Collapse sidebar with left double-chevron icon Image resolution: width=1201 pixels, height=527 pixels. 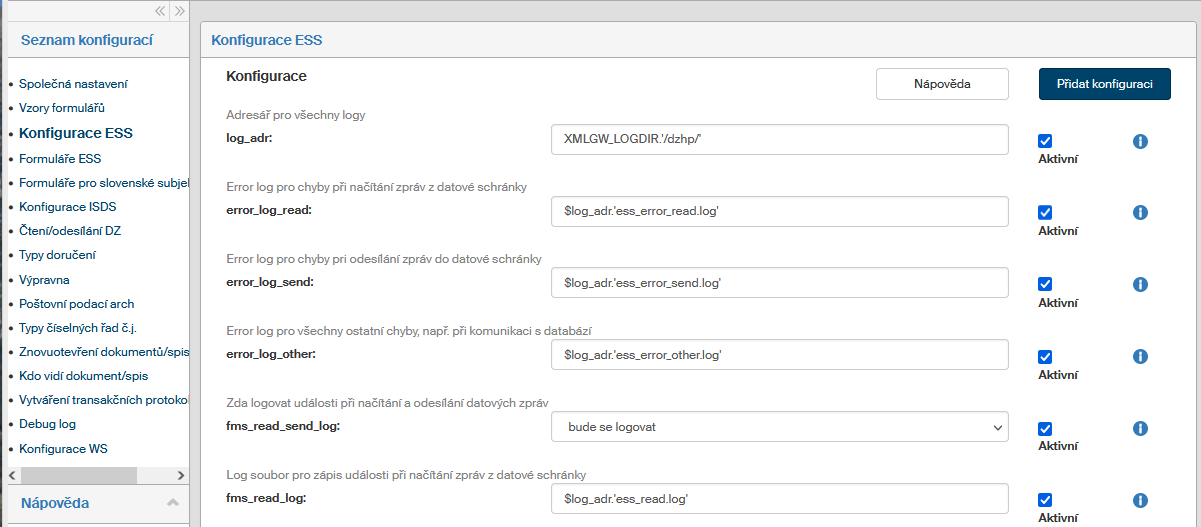coord(160,12)
